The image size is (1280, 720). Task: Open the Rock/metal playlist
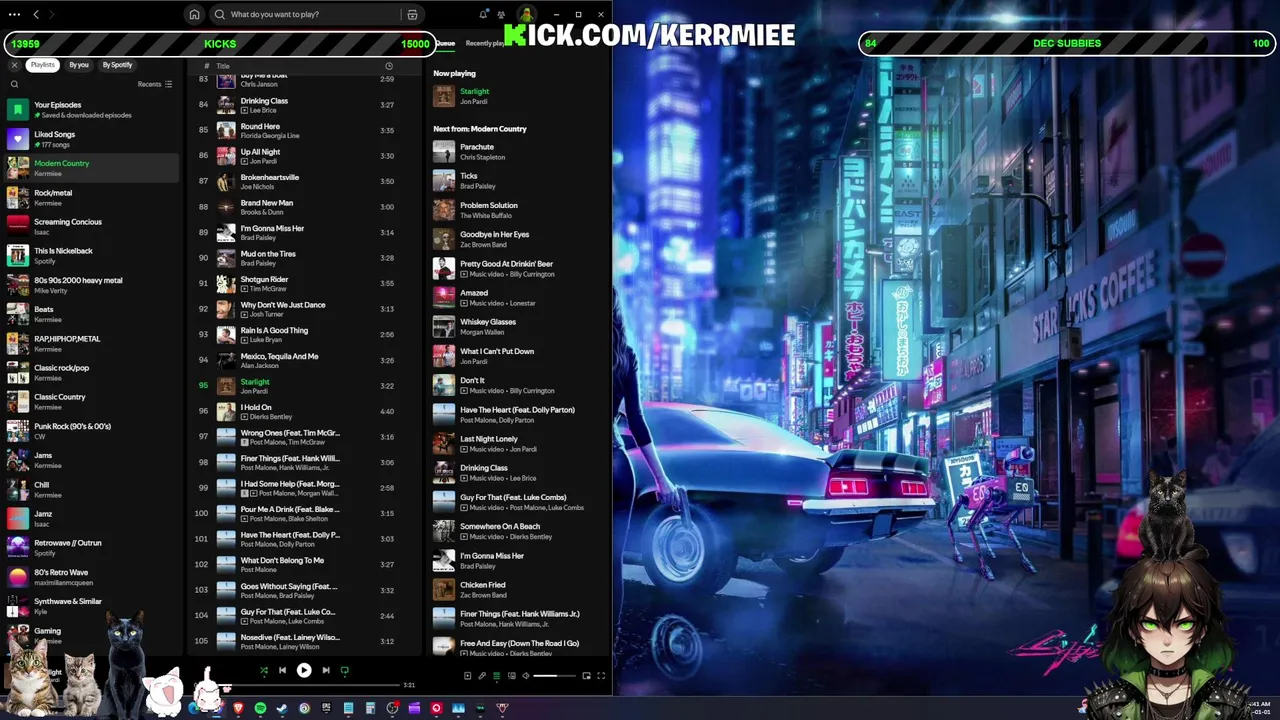[x=92, y=198]
